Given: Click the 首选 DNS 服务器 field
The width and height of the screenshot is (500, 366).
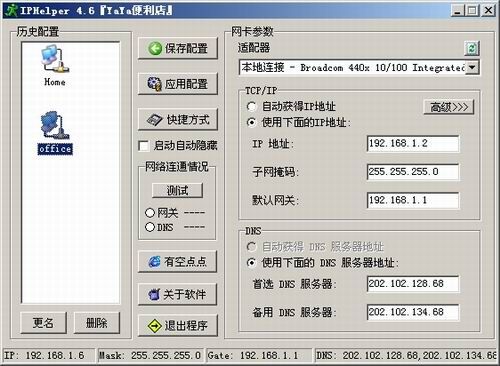Looking at the screenshot, I should coord(413,284).
